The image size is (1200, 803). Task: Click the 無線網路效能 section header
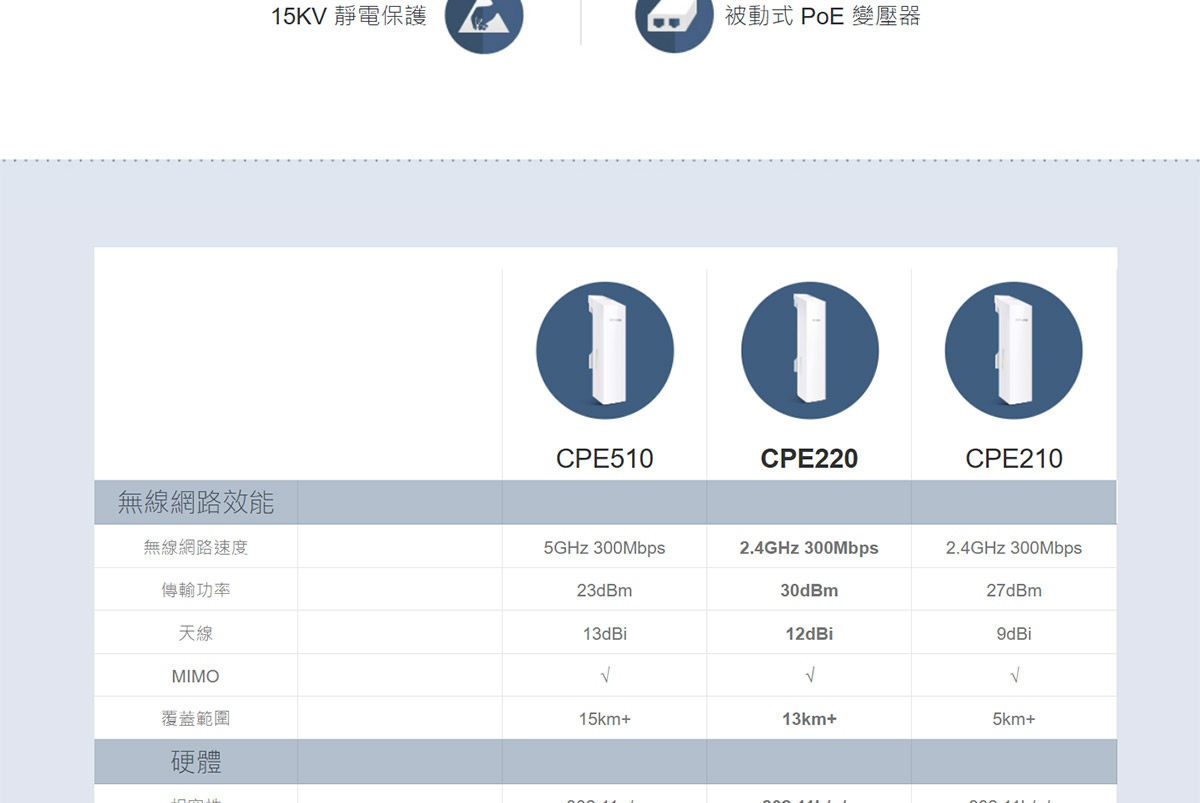[x=196, y=502]
